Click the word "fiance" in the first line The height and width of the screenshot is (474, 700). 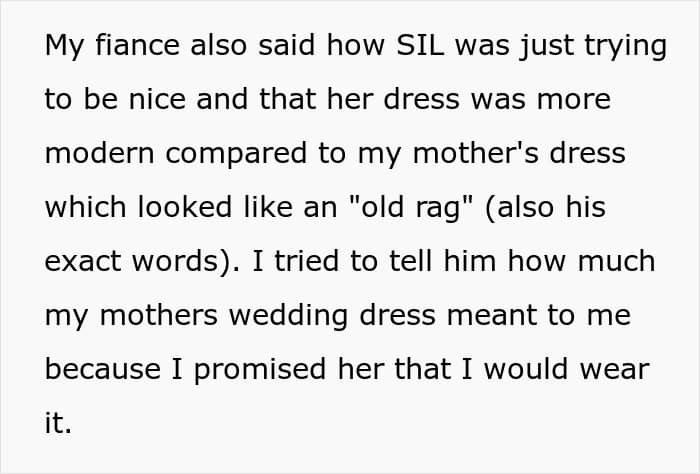pyautogui.click(x=137, y=45)
